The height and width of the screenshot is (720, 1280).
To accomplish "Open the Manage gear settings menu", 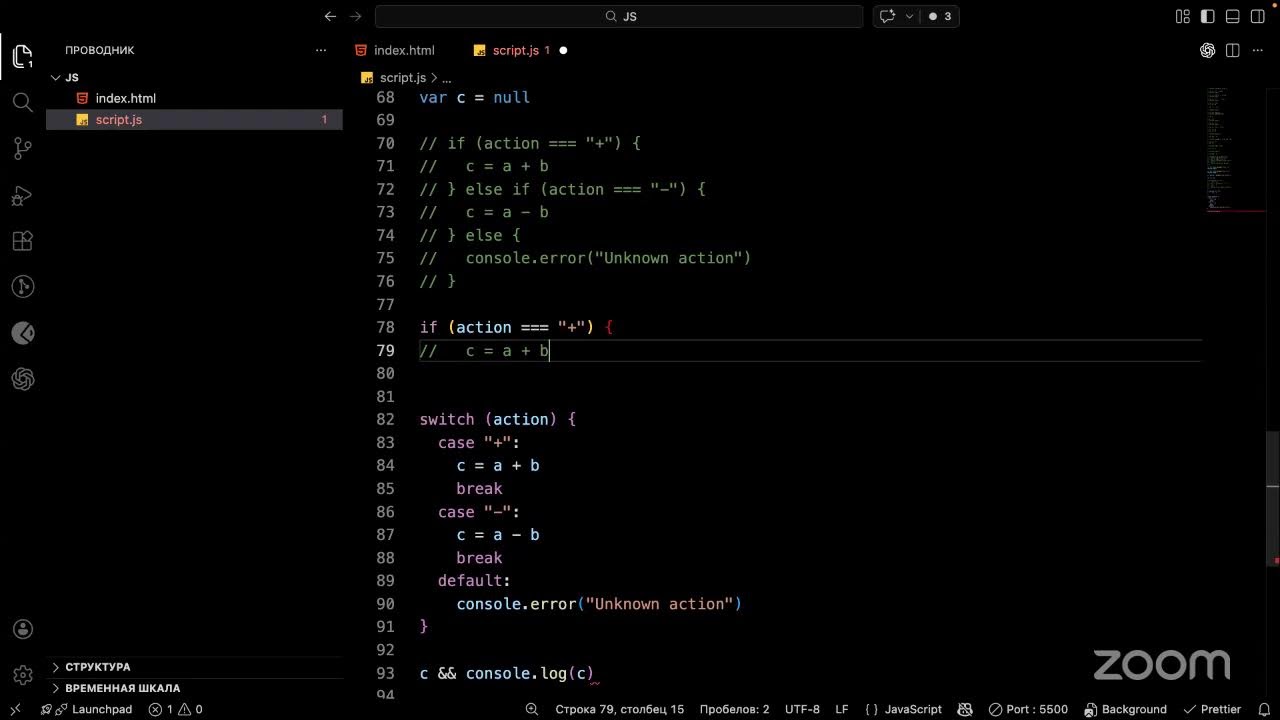I will [x=22, y=675].
